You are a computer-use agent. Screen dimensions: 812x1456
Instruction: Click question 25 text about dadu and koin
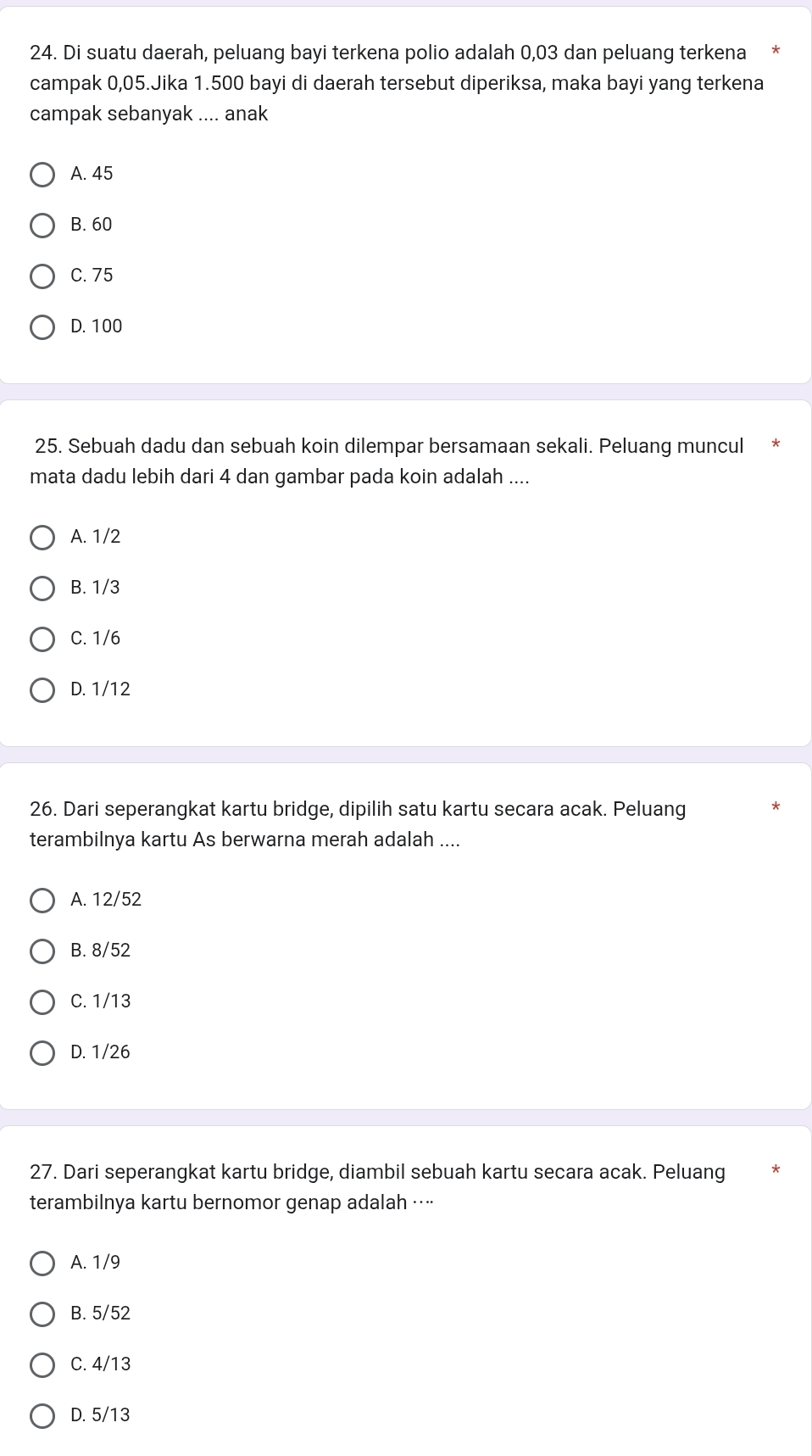(387, 461)
